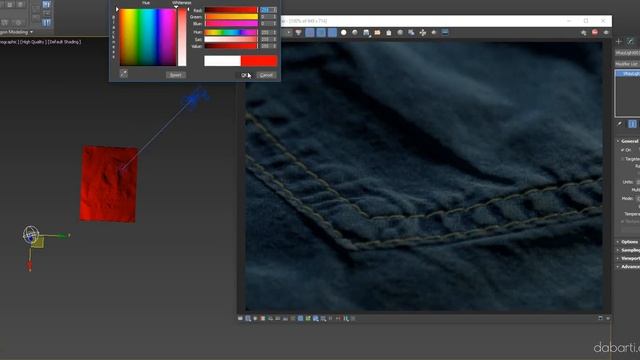The width and height of the screenshot is (640, 360).
Task: Pick a color with the eyedropper icon
Action: (124, 73)
